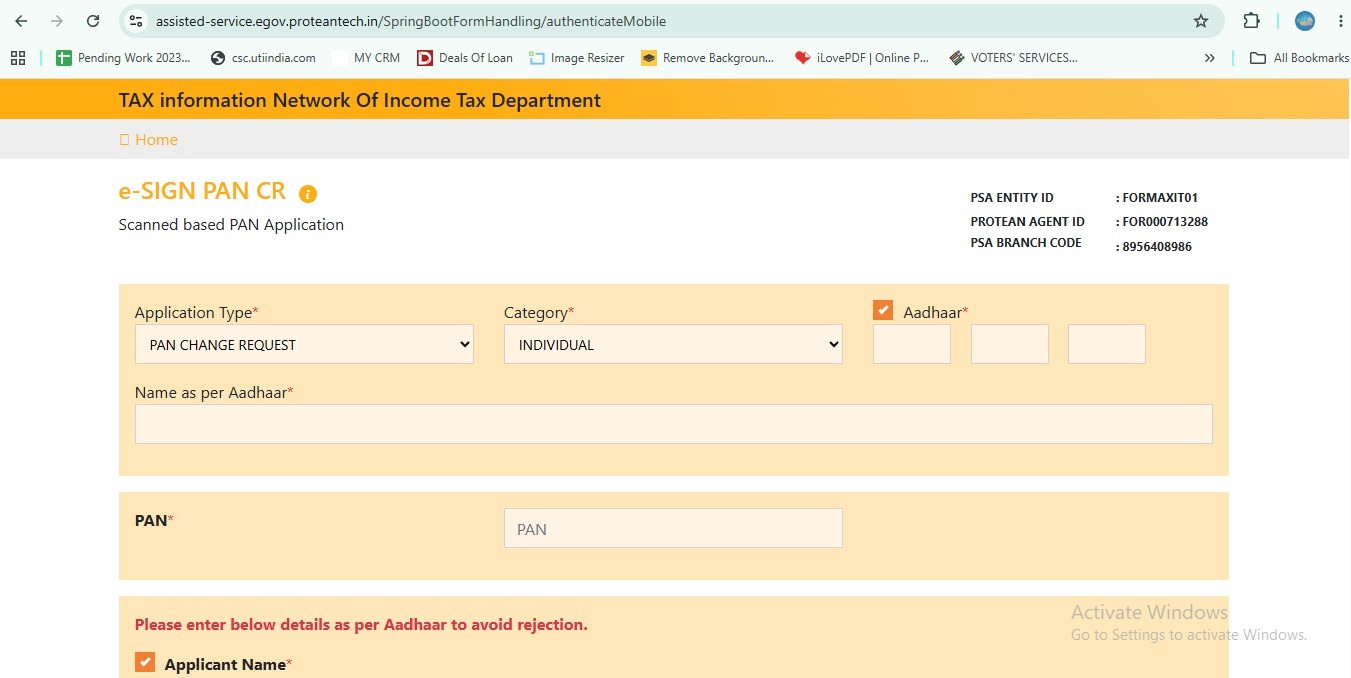This screenshot has height=678, width=1351.
Task: Open Remove Background bookmark
Action: (x=708, y=58)
